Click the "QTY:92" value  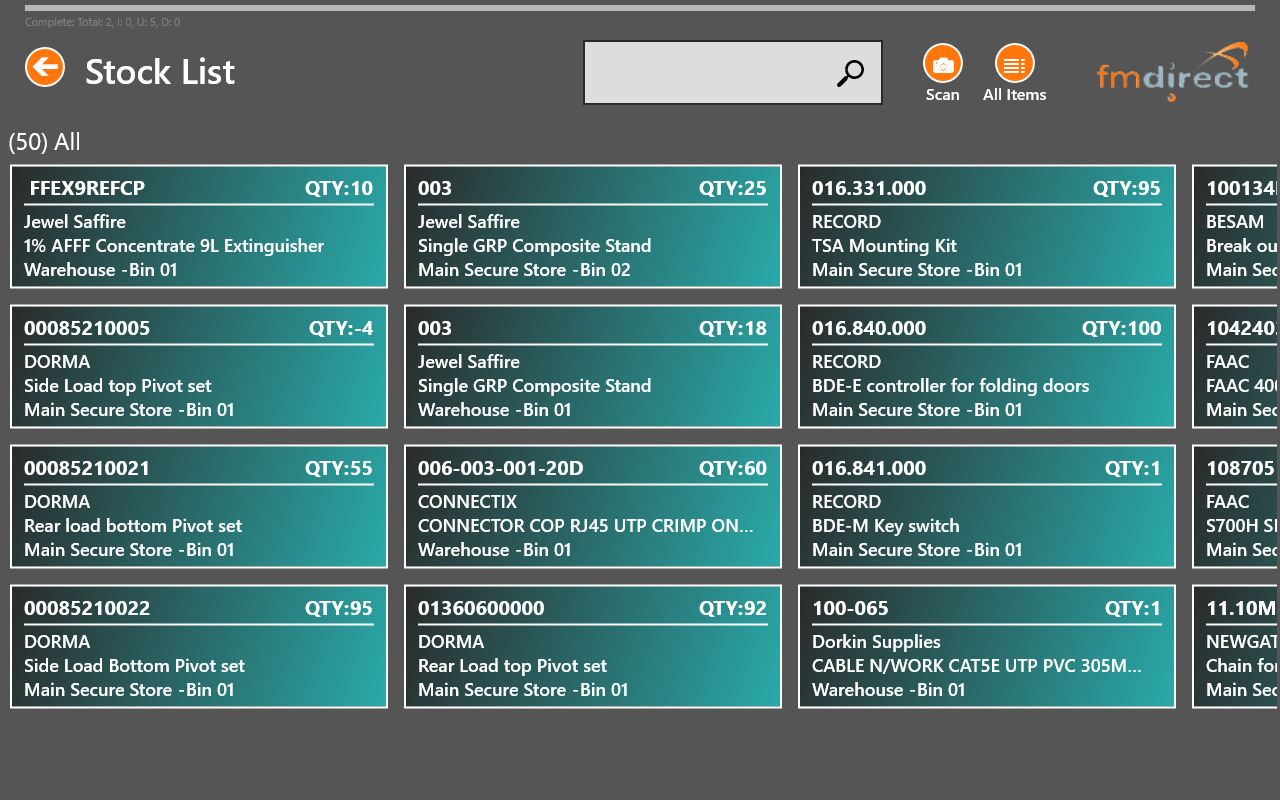[x=733, y=608]
